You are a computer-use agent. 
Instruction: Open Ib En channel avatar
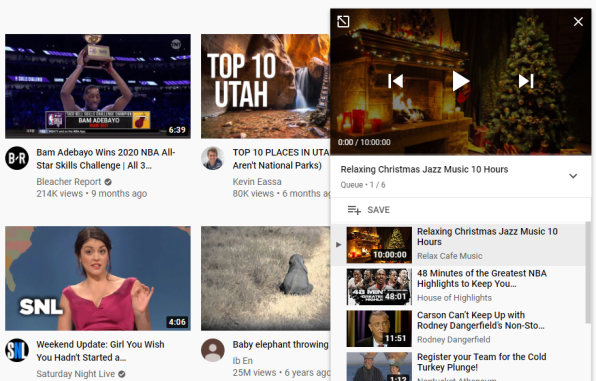212,350
